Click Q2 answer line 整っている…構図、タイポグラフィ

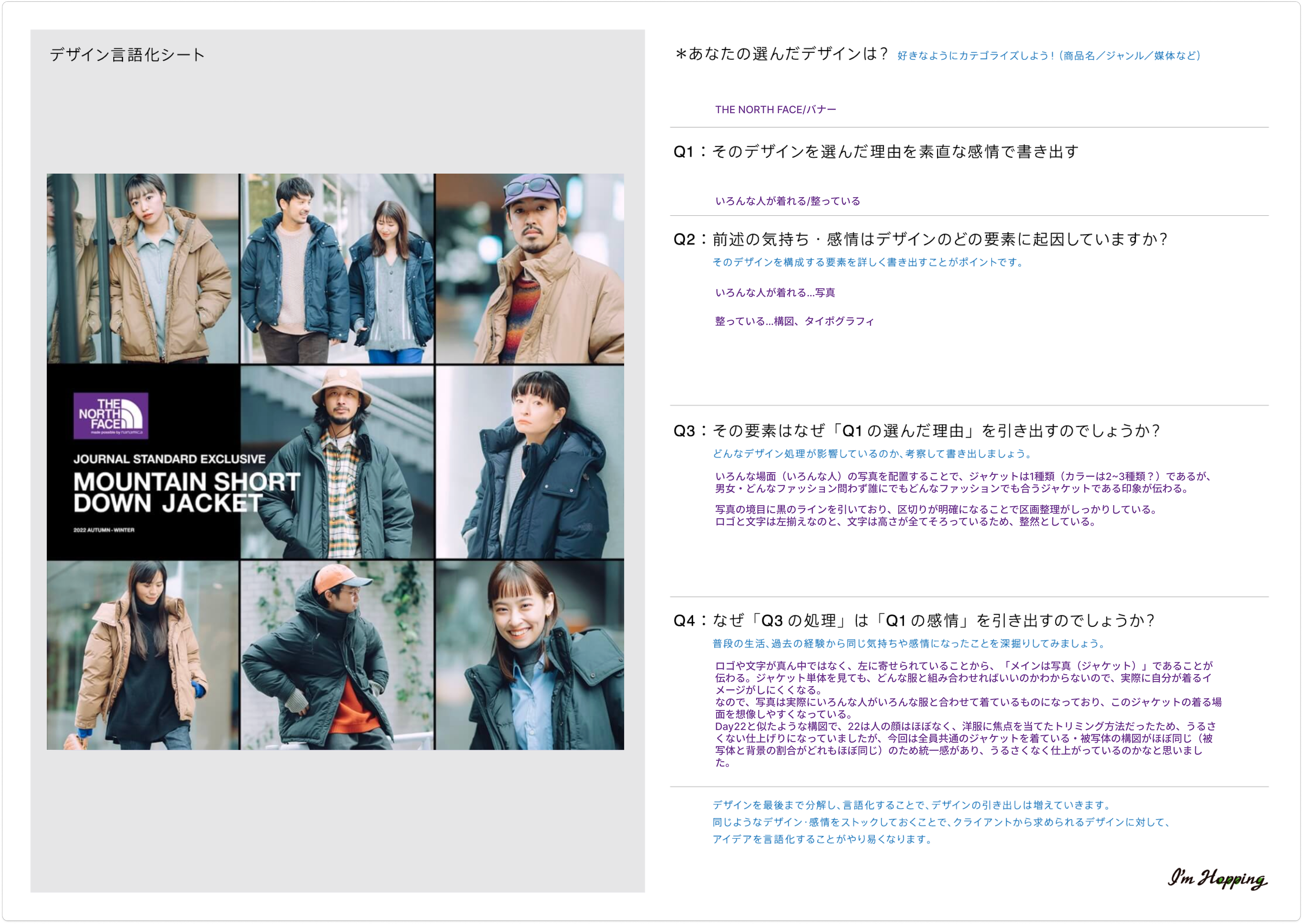click(794, 321)
